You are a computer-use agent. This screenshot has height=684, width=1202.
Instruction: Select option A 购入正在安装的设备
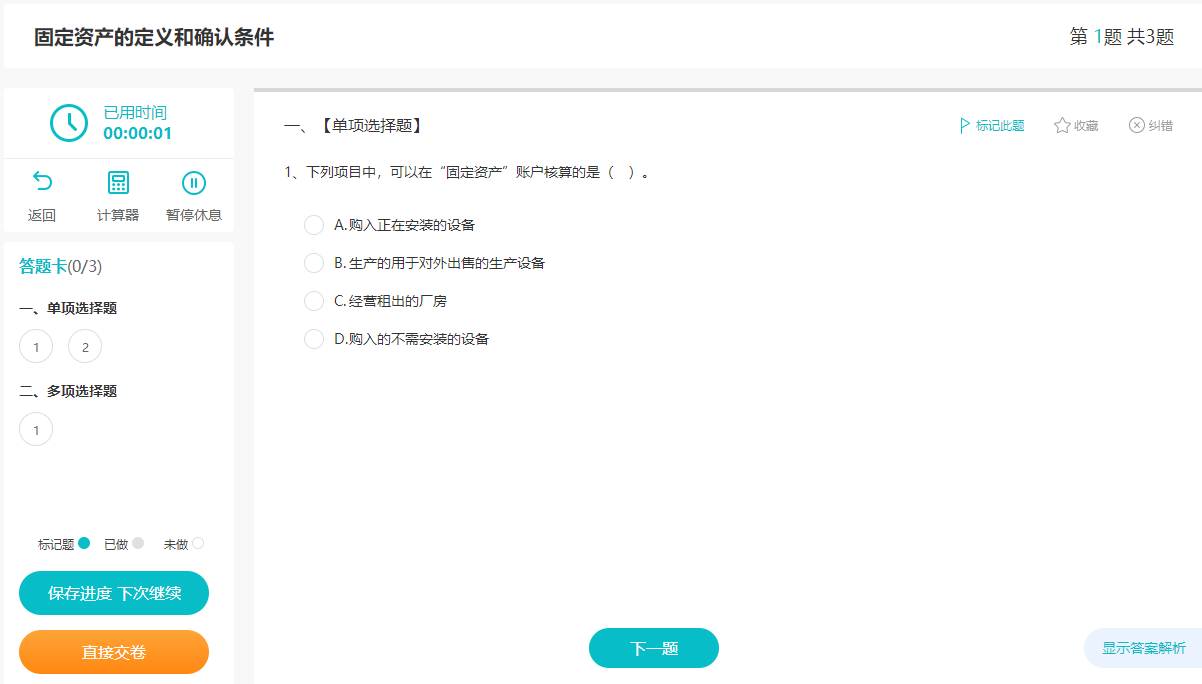(314, 225)
